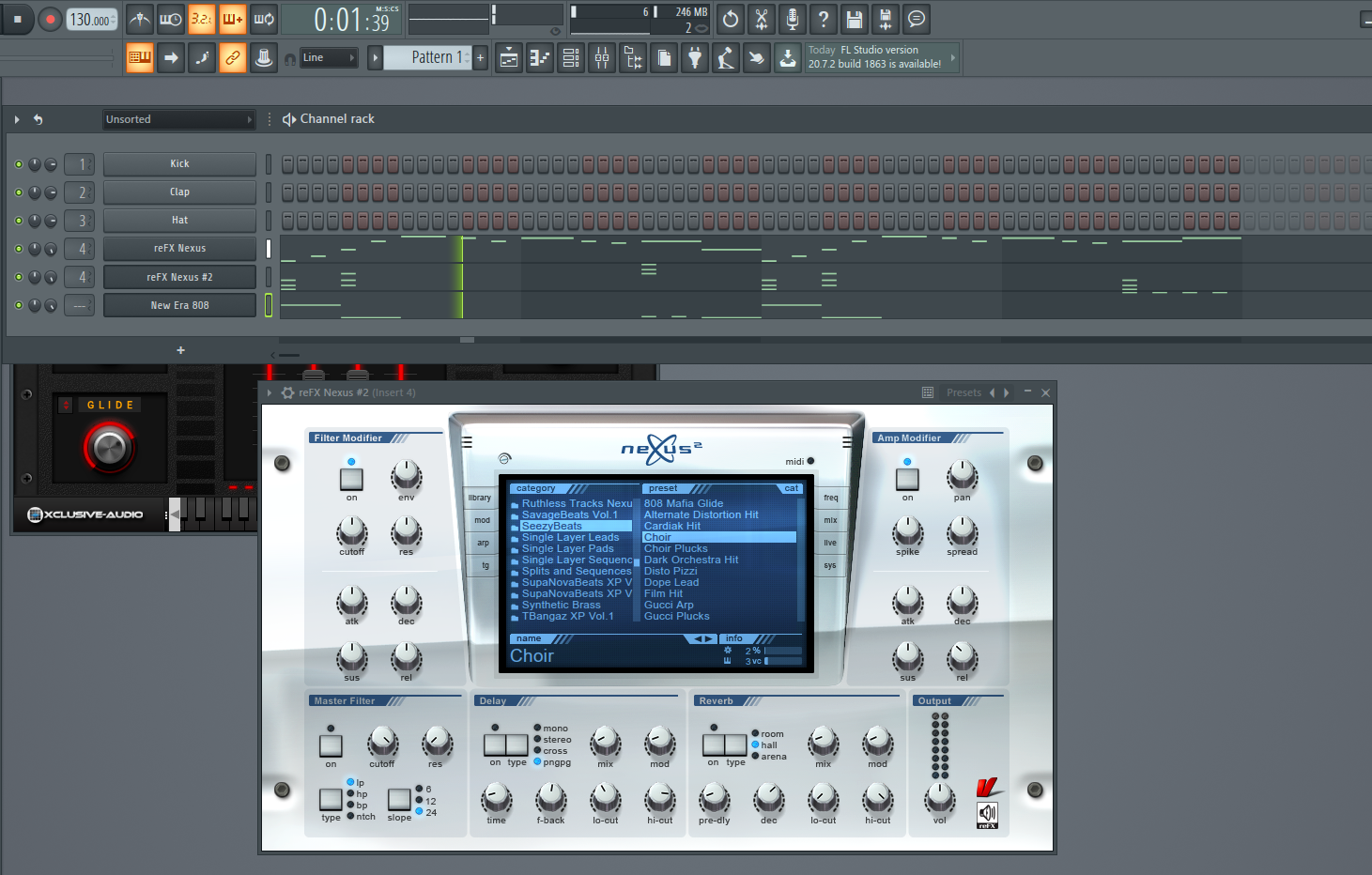Save the project with the floppy icon

pos(855,19)
